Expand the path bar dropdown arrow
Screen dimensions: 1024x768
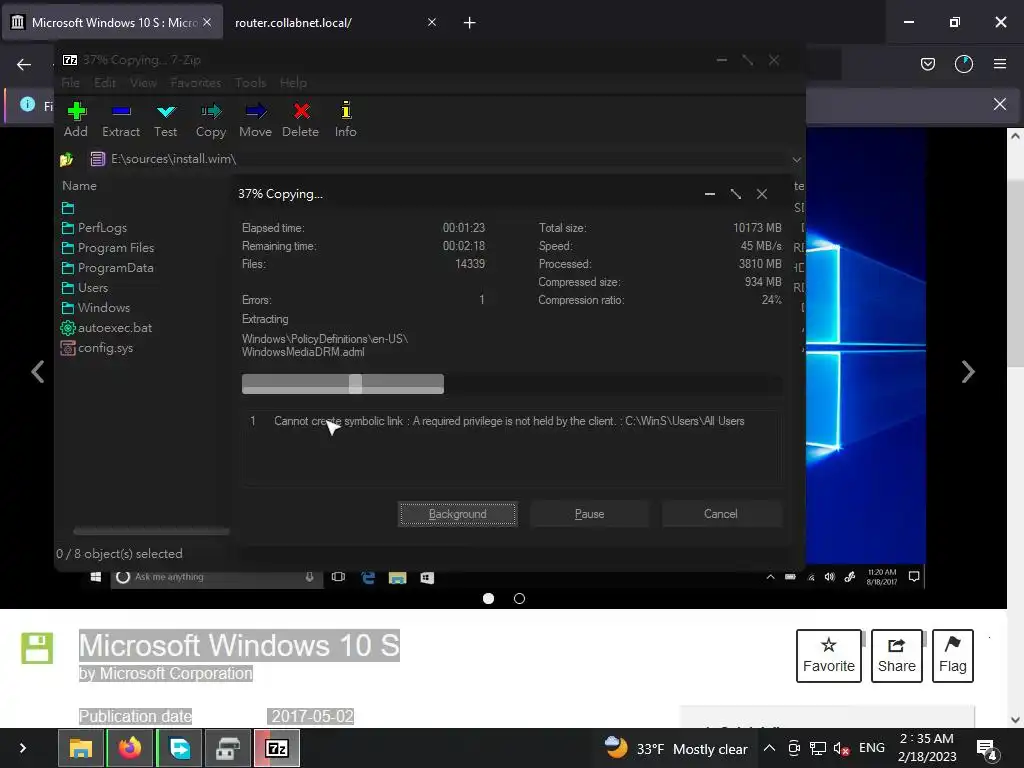coord(797,159)
